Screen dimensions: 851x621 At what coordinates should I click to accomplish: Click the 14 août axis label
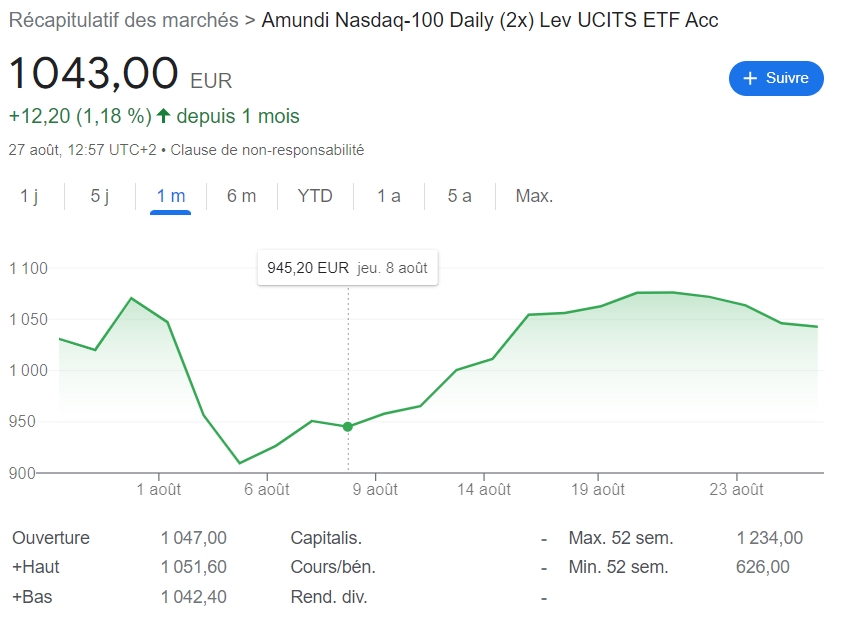pos(484,490)
